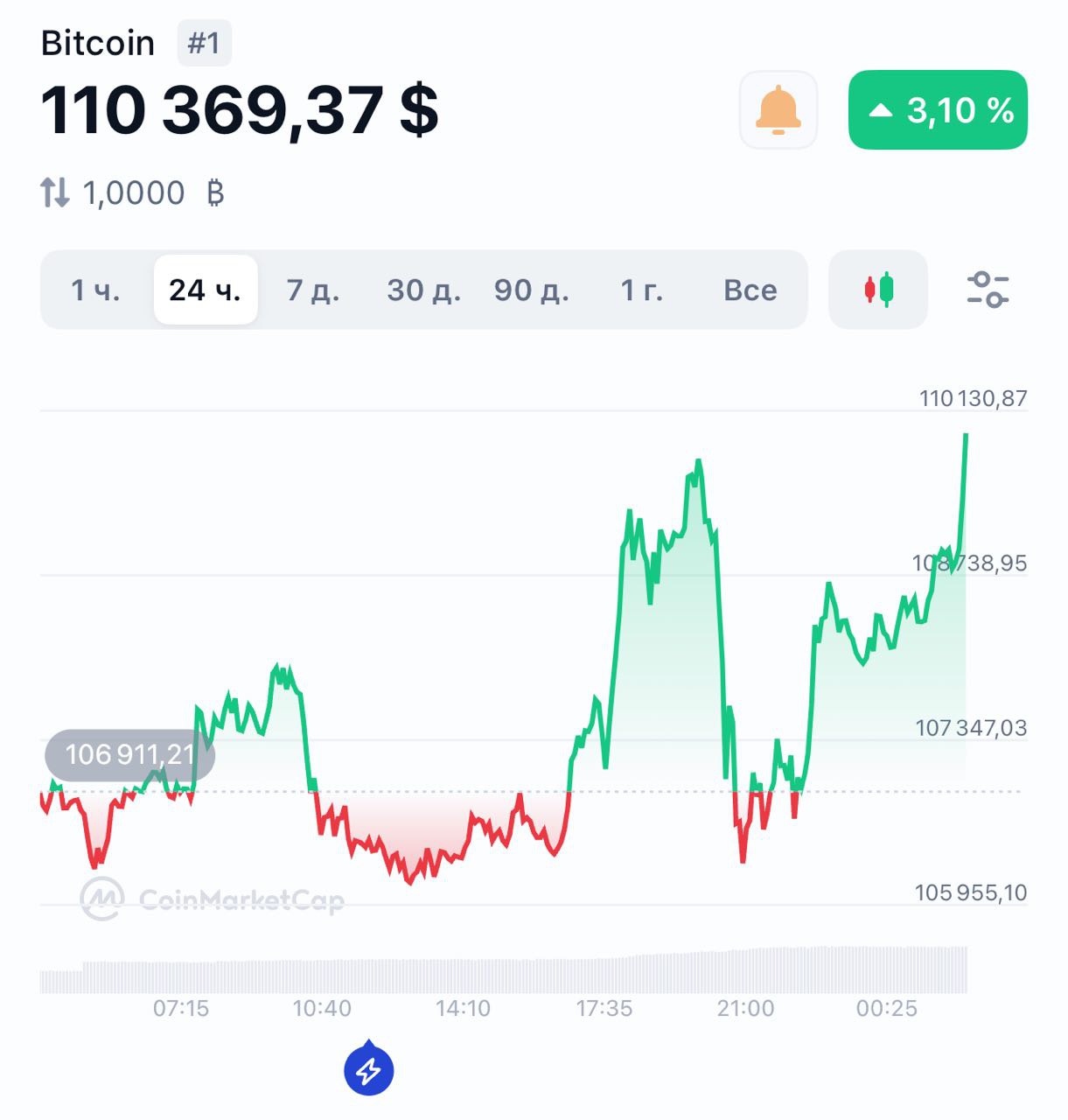
Task: Tap the currency swap arrows icon
Action: [x=54, y=192]
